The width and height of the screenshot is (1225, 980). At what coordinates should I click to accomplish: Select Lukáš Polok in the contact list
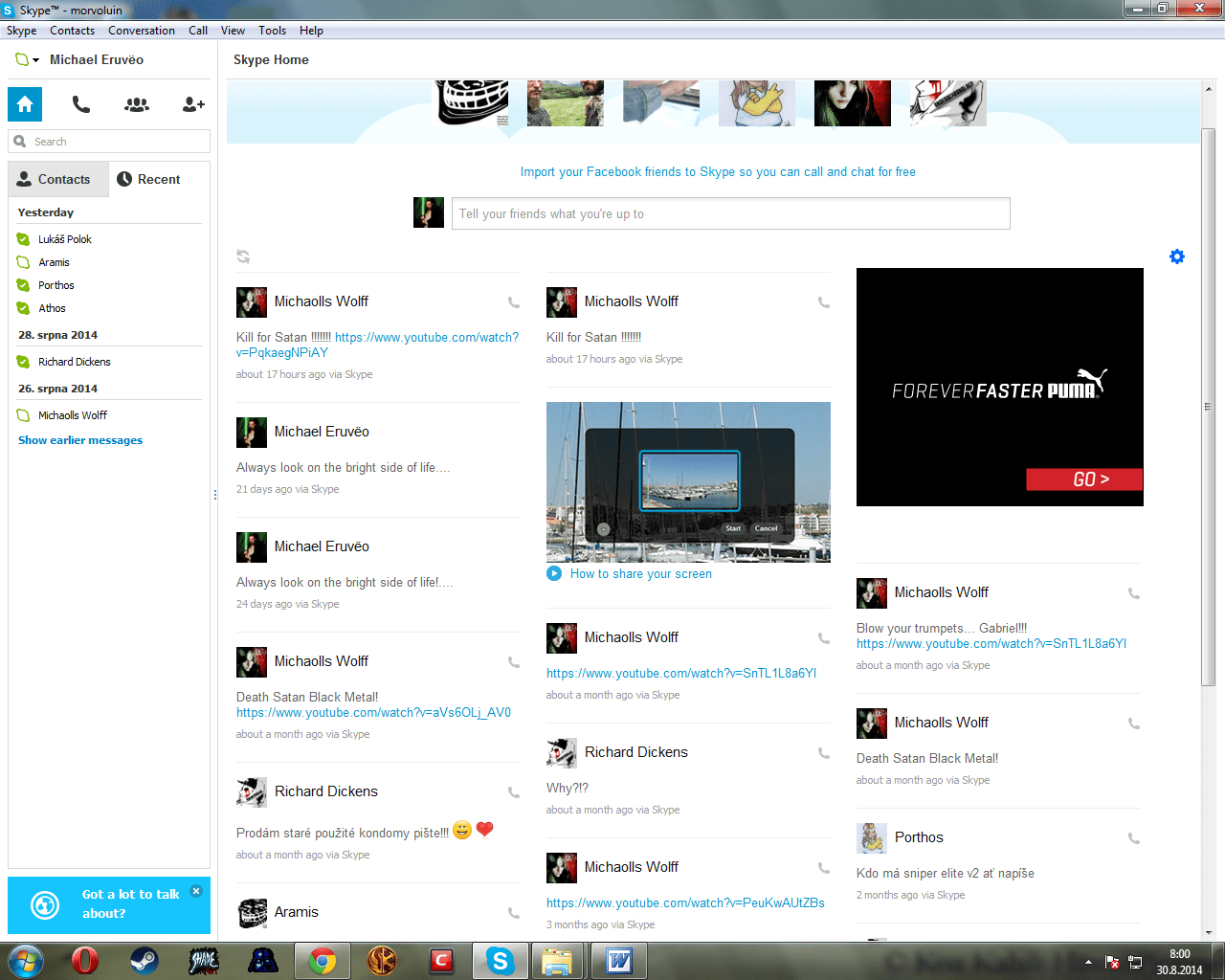[x=65, y=239]
